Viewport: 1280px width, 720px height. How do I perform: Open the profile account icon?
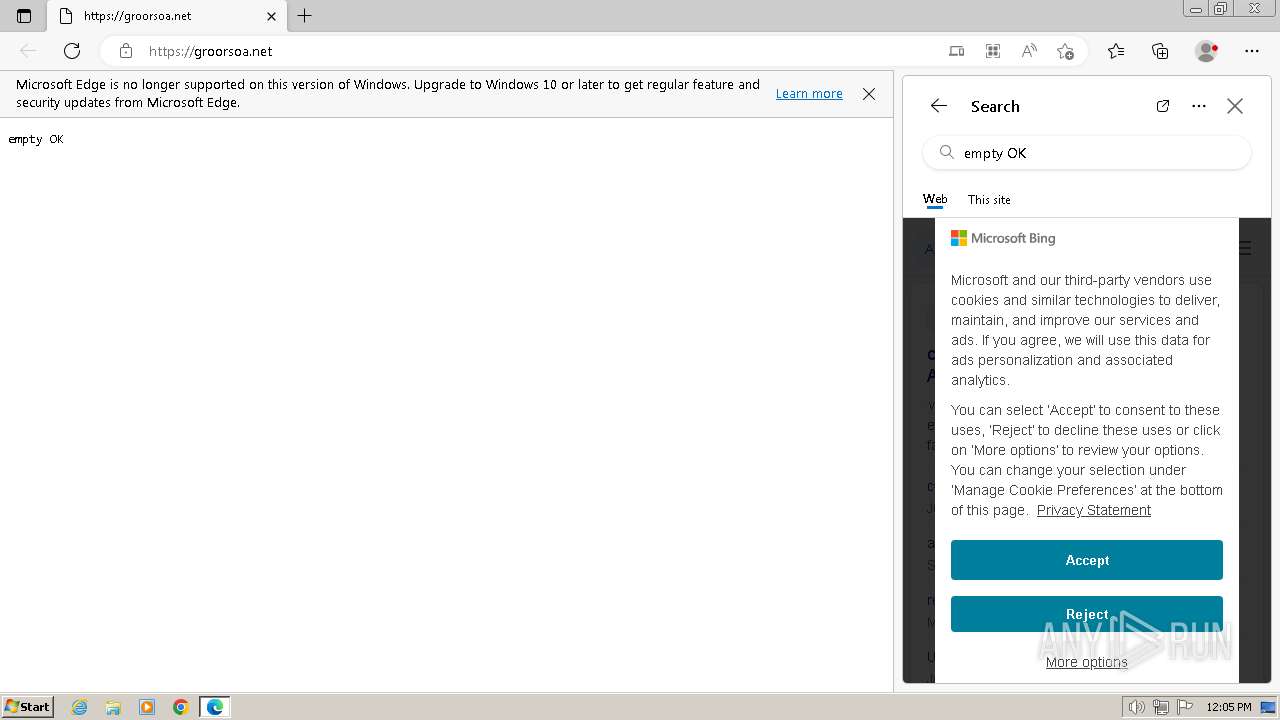click(x=1207, y=51)
